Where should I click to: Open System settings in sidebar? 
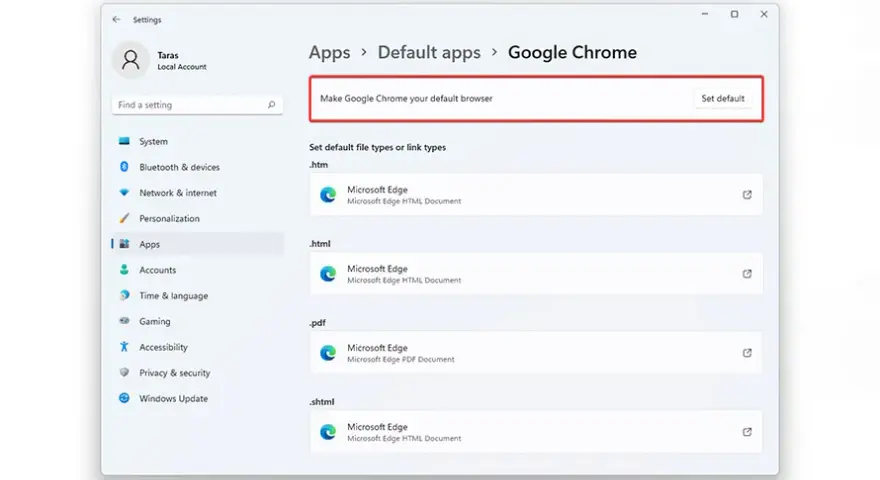tap(198, 141)
